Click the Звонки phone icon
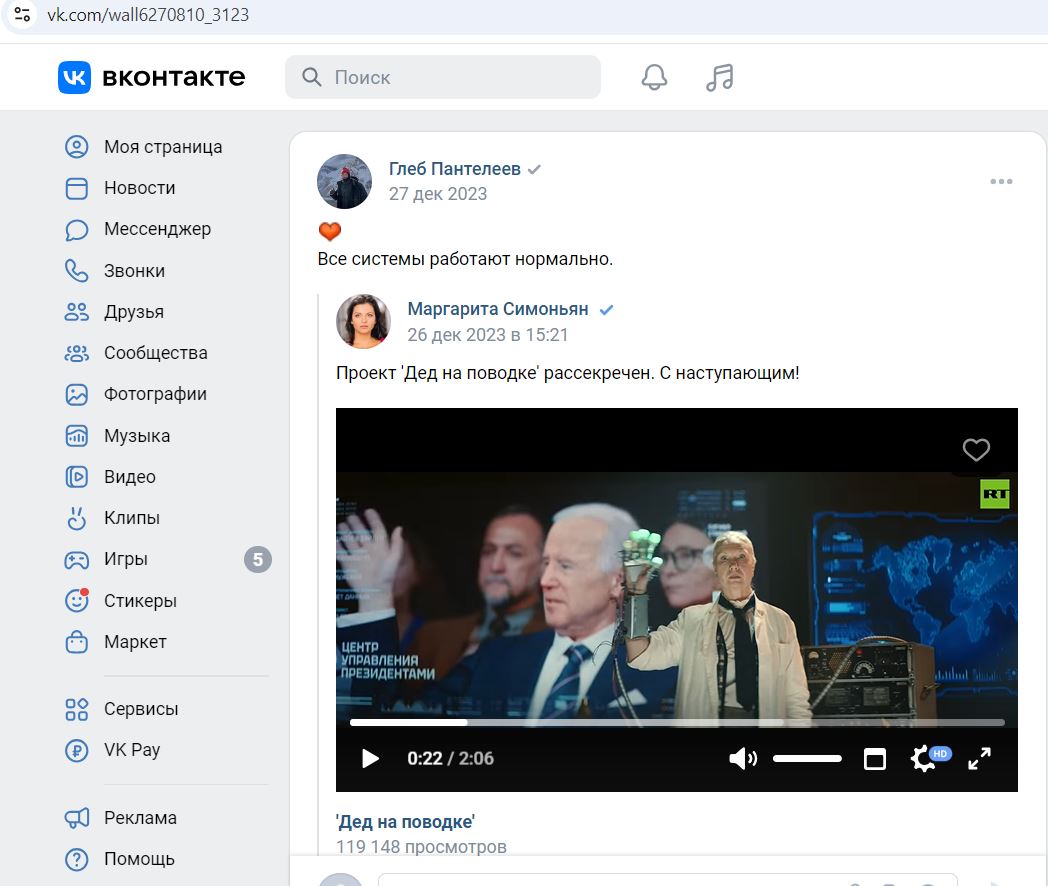 tap(76, 271)
